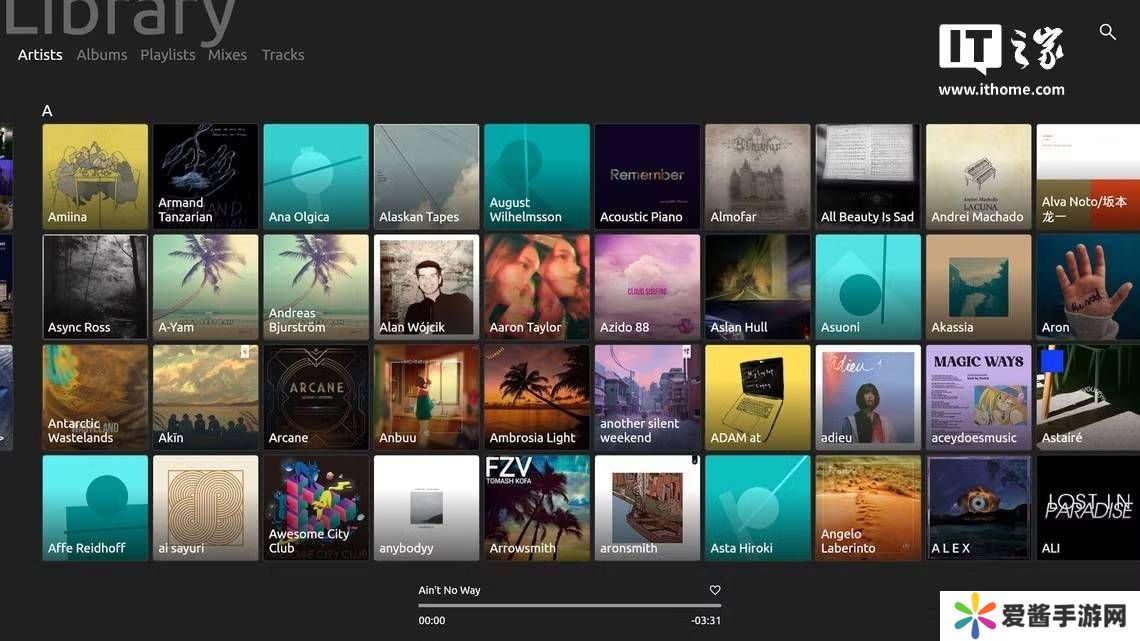Click the search magnifier icon
Image resolution: width=1140 pixels, height=641 pixels.
click(x=1107, y=32)
